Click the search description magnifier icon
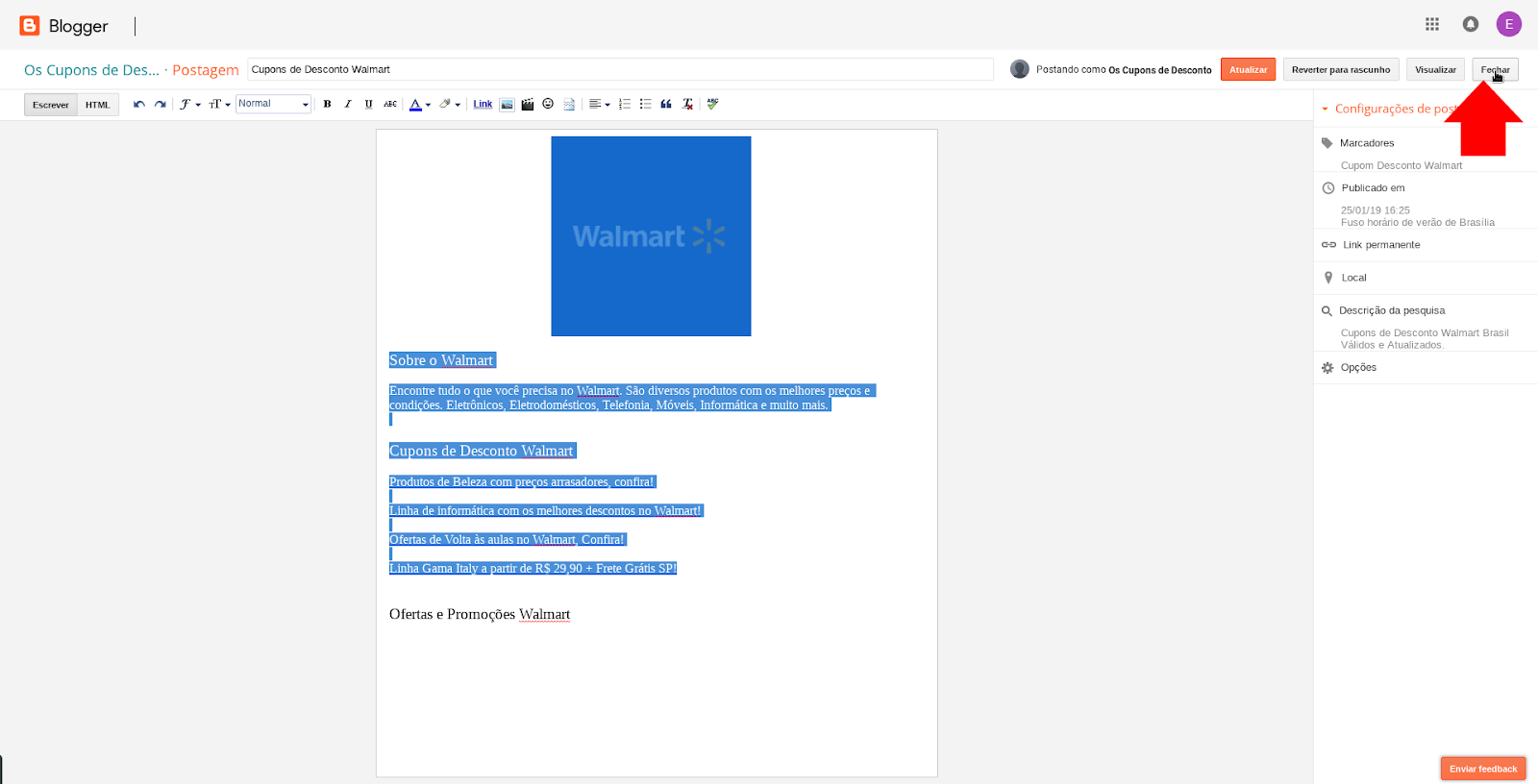Screen dimensions: 1538x784 [1327, 310]
